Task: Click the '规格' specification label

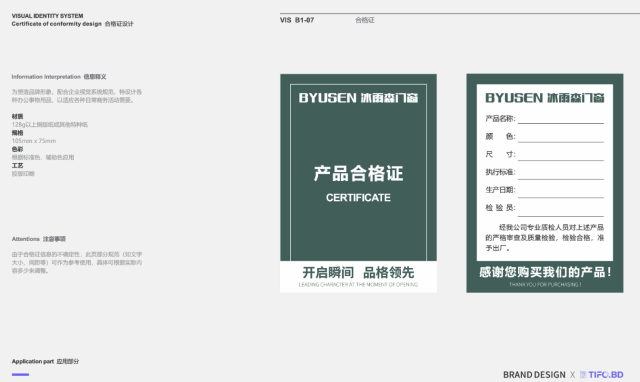Action: click(18, 133)
